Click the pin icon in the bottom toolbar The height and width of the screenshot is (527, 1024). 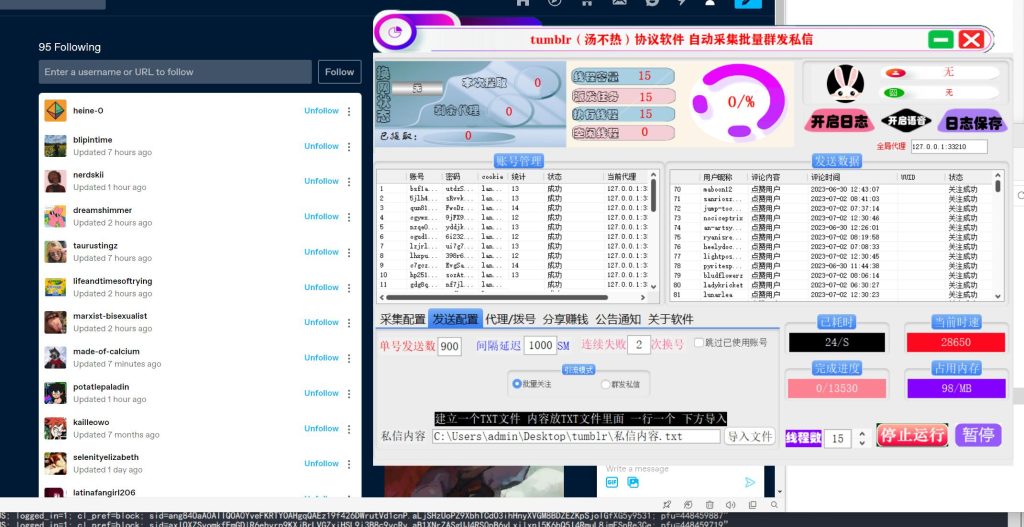(667, 505)
